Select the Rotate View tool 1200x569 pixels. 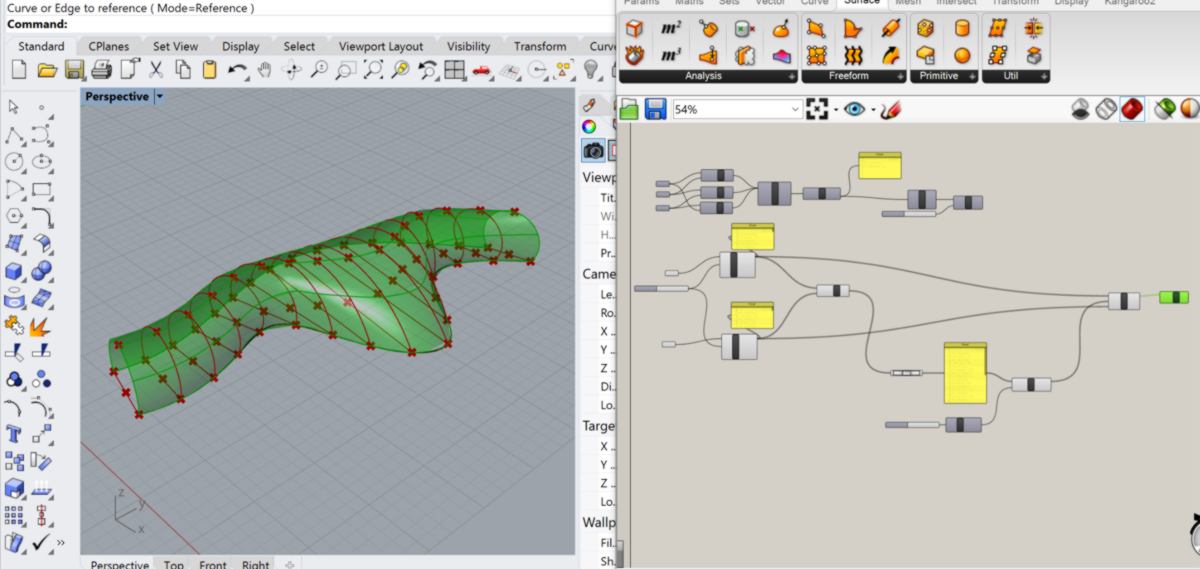(x=292, y=70)
